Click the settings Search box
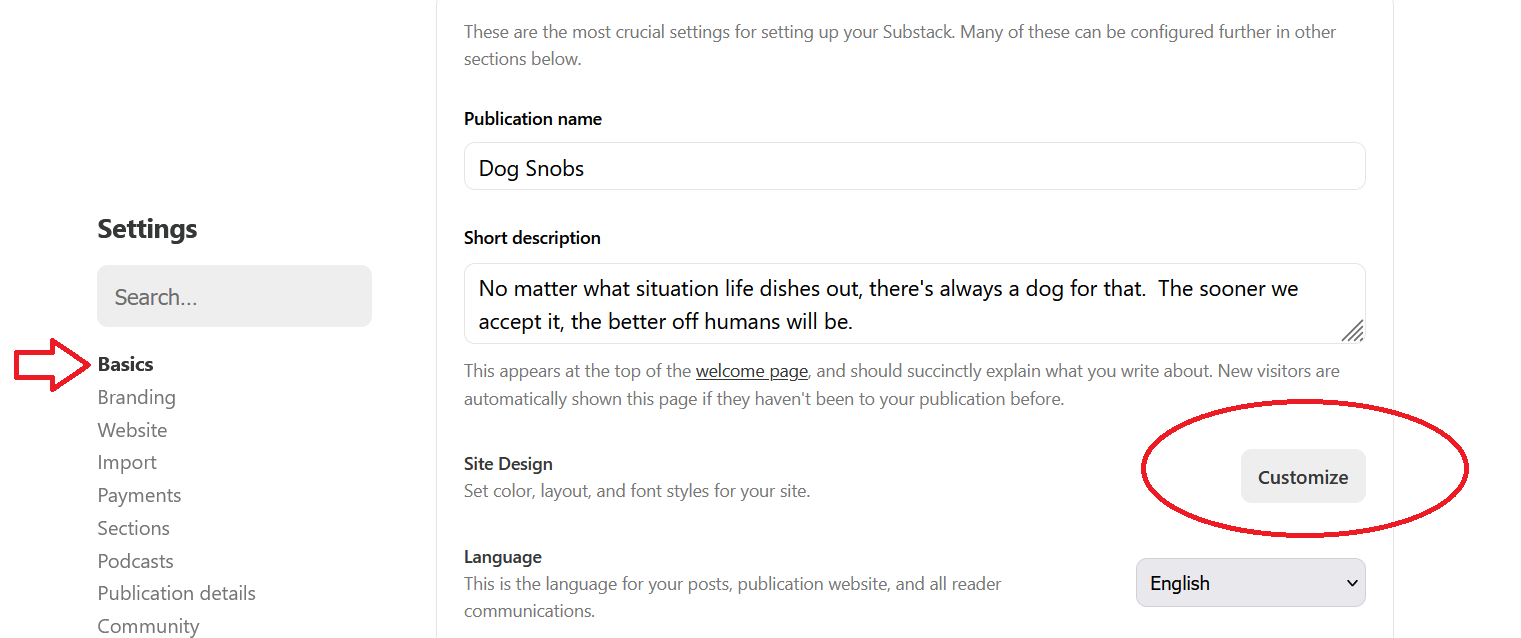Viewport: 1521px width, 638px height. (234, 296)
